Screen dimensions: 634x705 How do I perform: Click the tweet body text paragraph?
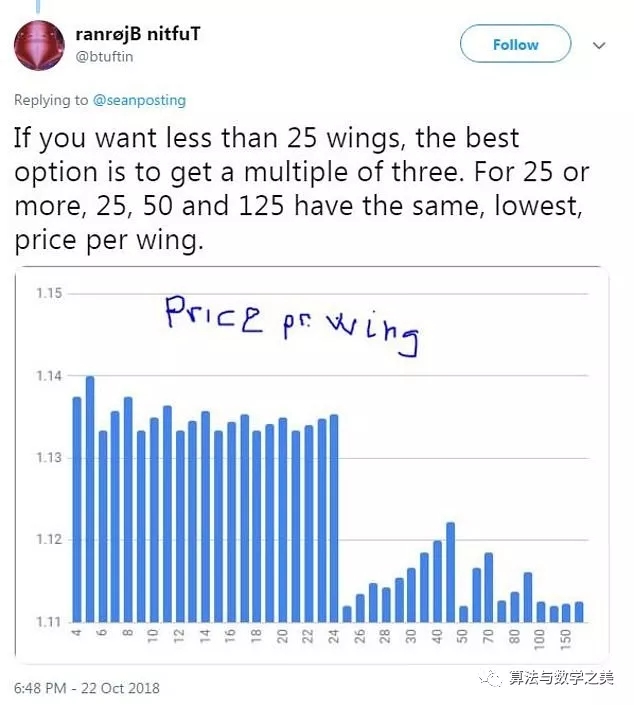tap(300, 186)
